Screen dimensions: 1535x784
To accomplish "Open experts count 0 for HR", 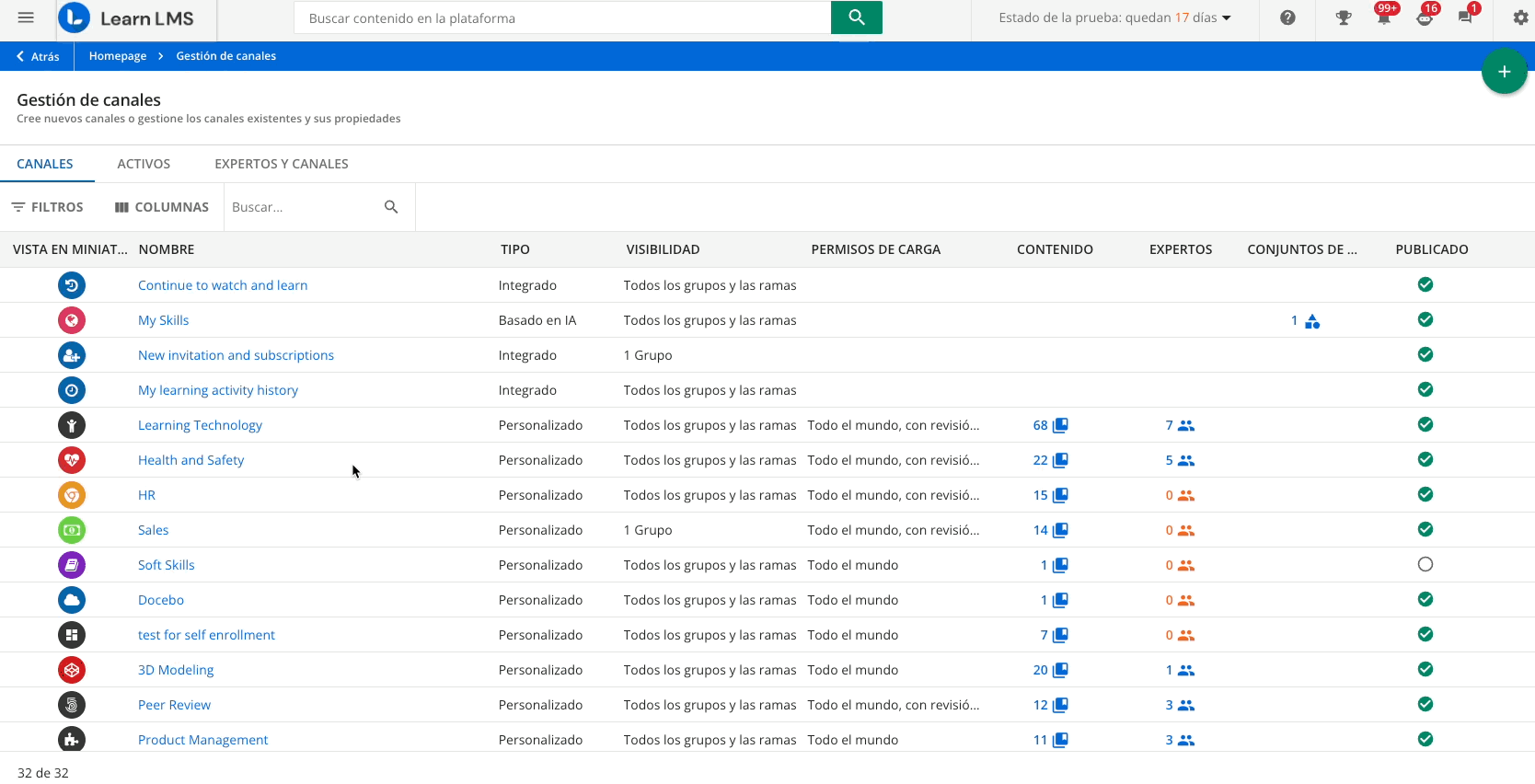I will point(1180,495).
